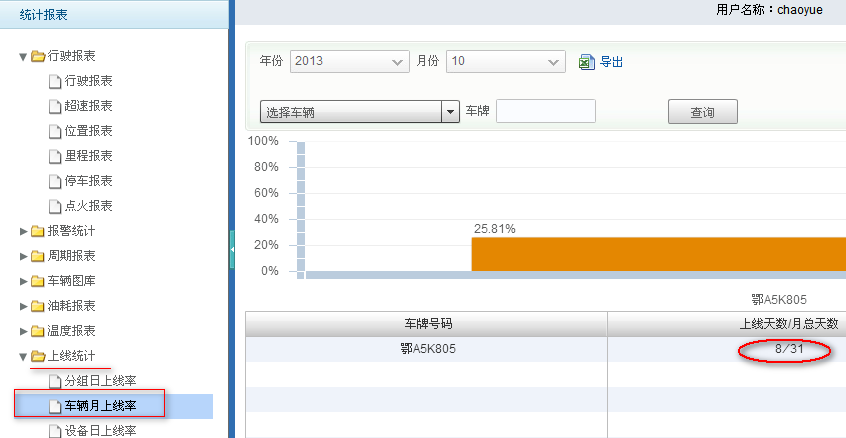Open the 里程报表 report
The width and height of the screenshot is (846, 438).
[88, 156]
